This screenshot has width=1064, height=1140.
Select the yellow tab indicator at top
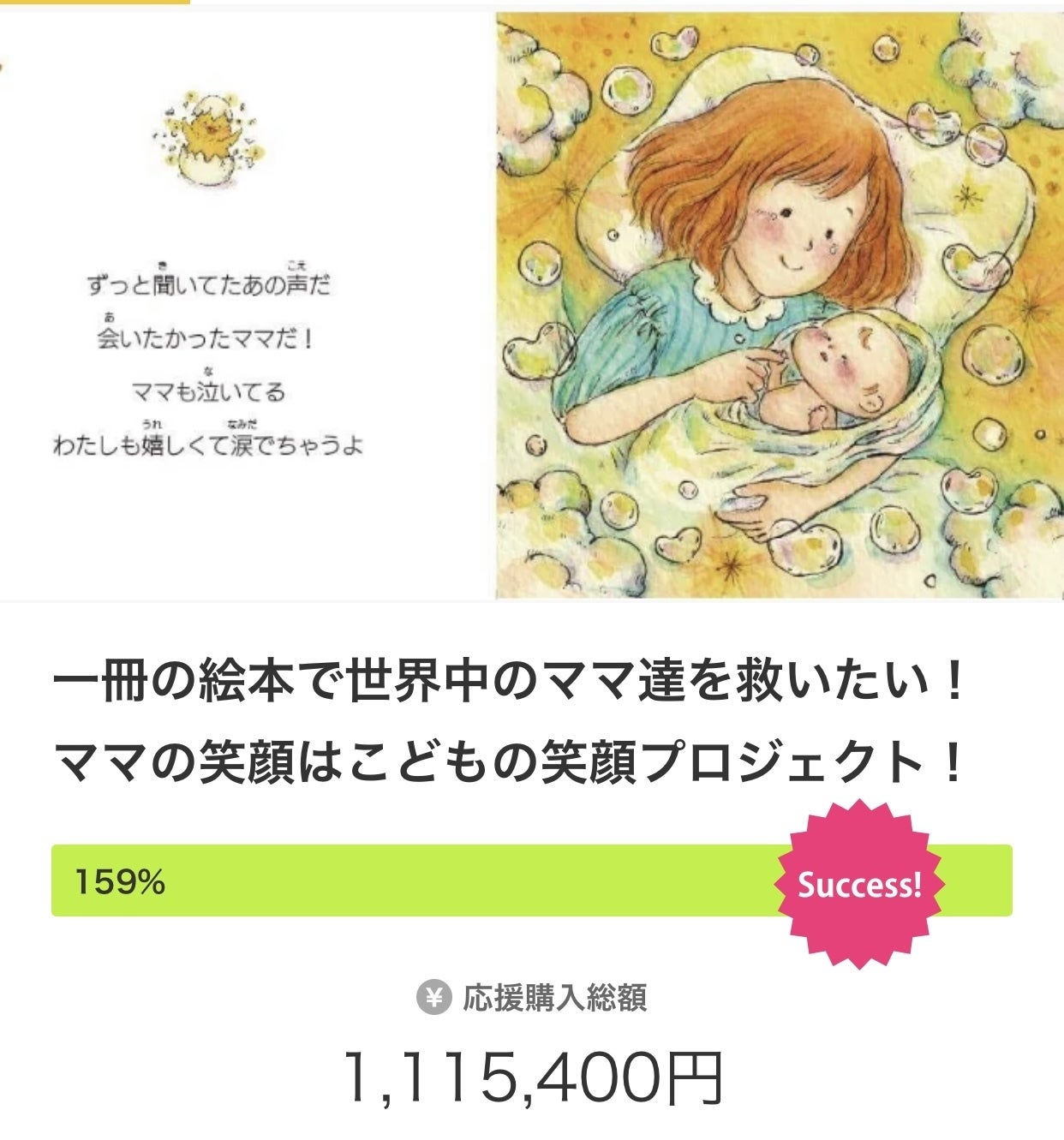pos(94,3)
